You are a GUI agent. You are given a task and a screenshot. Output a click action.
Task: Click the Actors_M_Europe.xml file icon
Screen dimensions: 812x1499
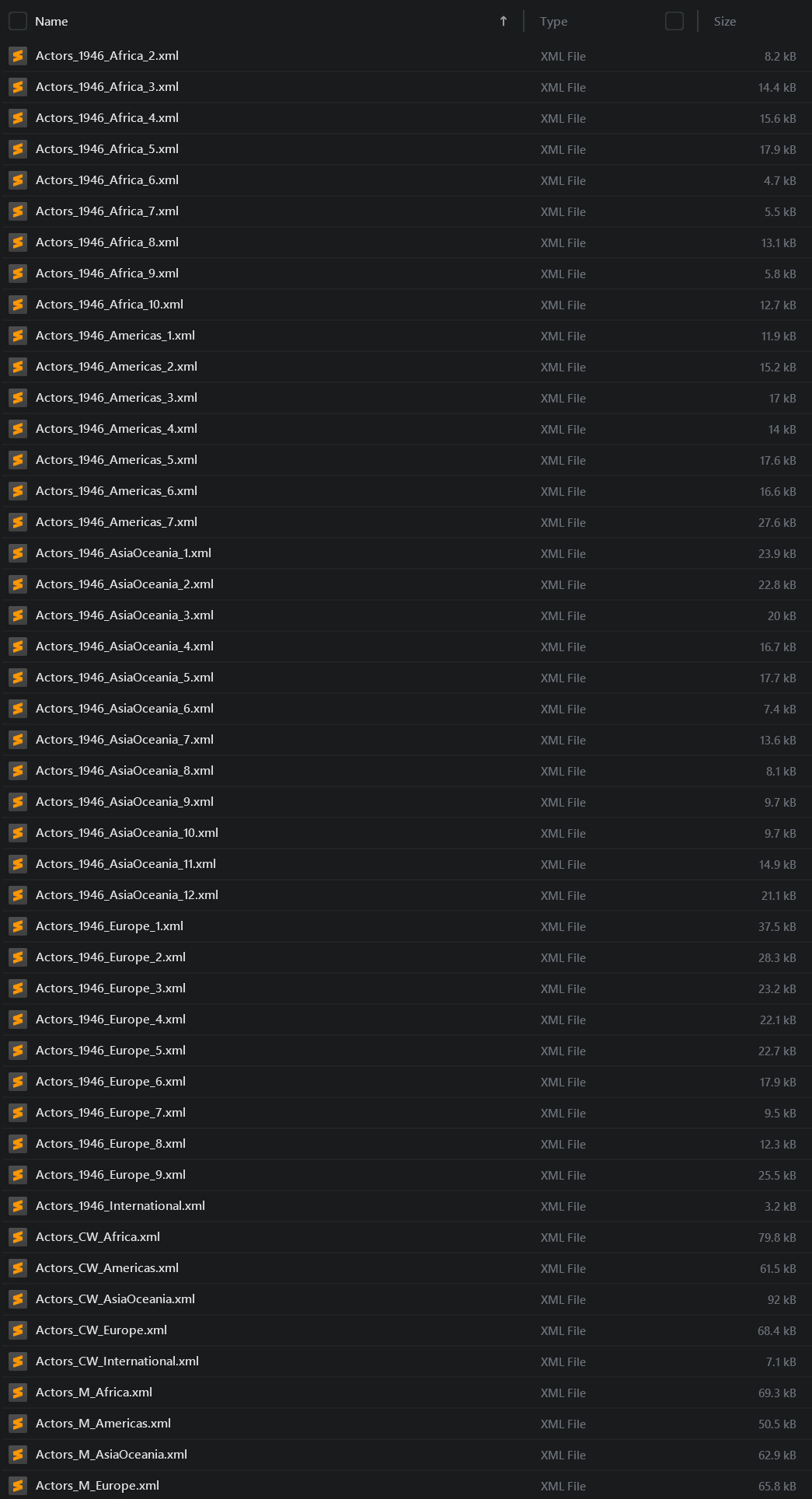point(18,1486)
